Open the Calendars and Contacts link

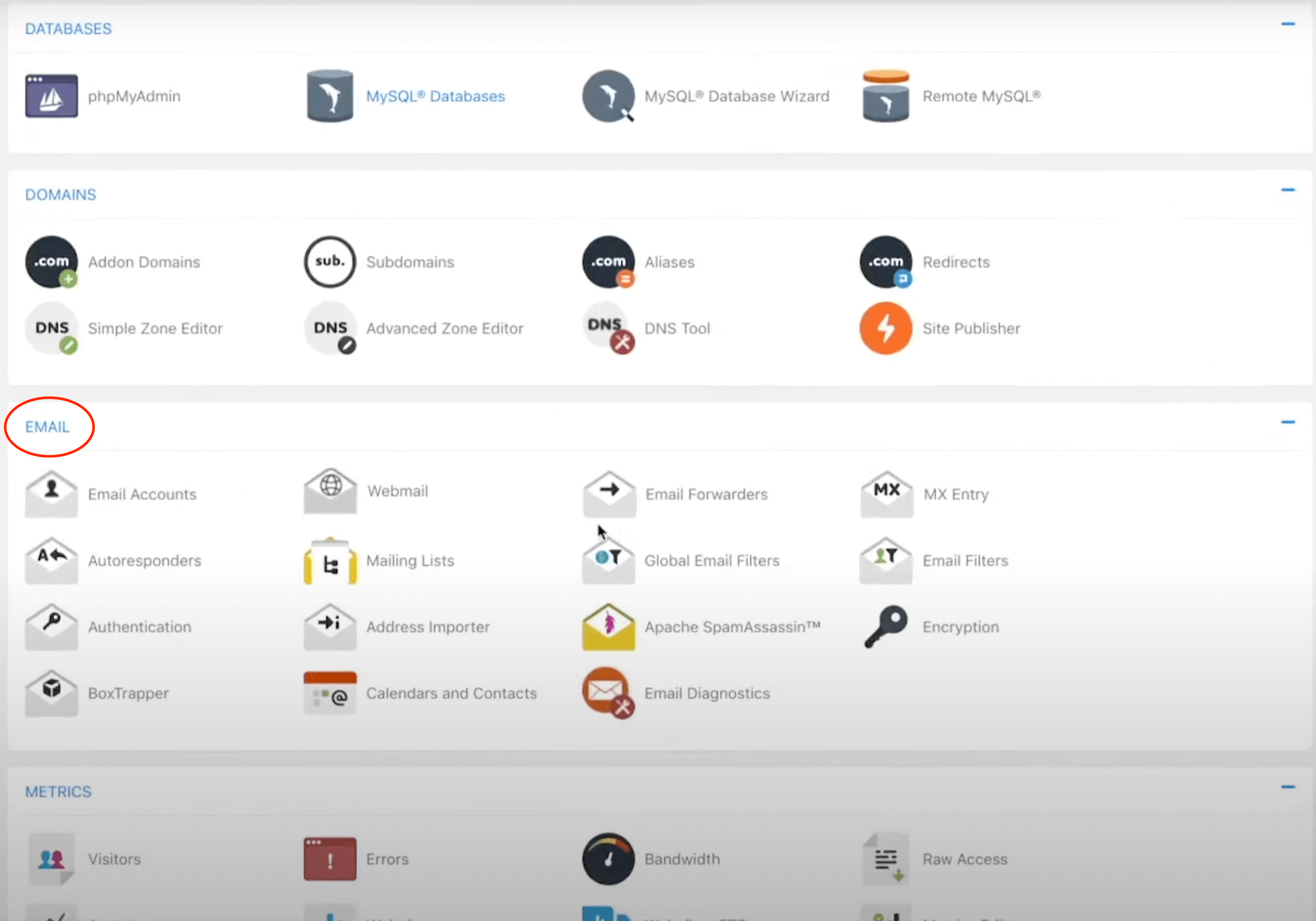451,693
